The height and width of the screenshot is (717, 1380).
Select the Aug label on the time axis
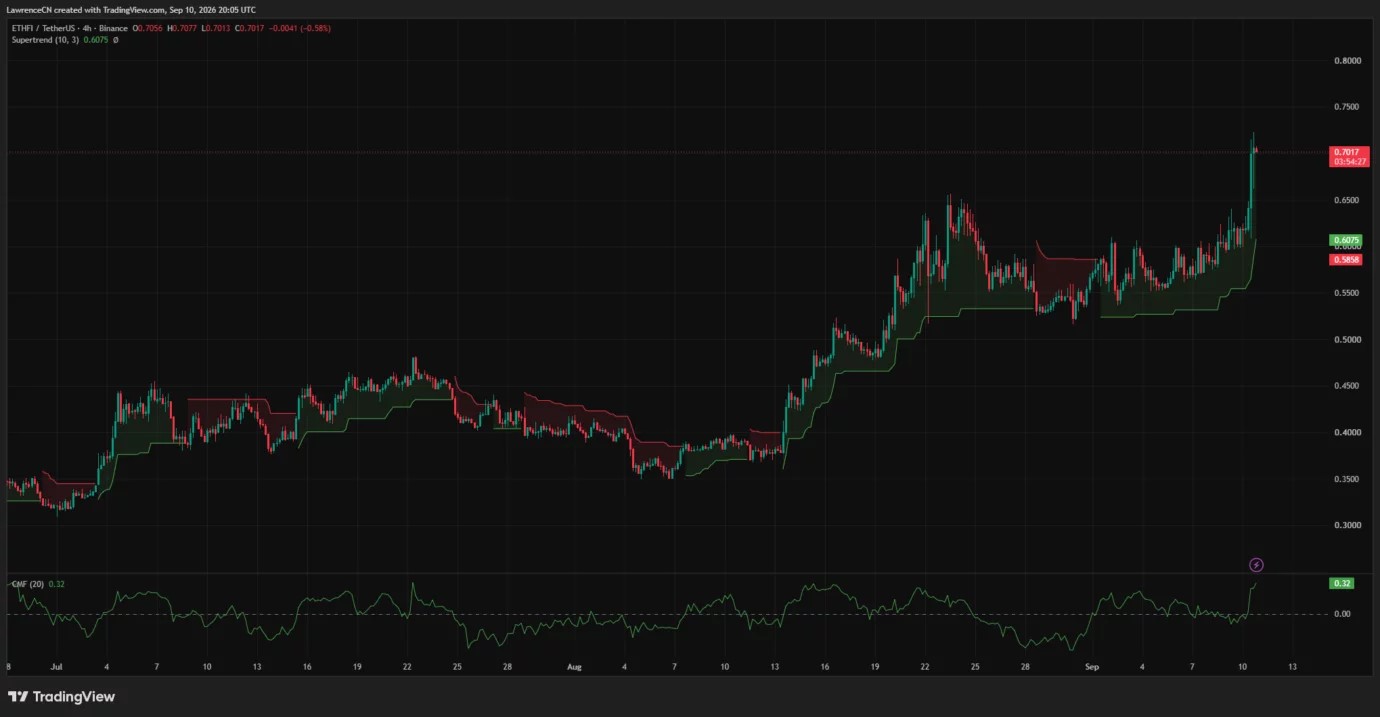[x=573, y=665]
